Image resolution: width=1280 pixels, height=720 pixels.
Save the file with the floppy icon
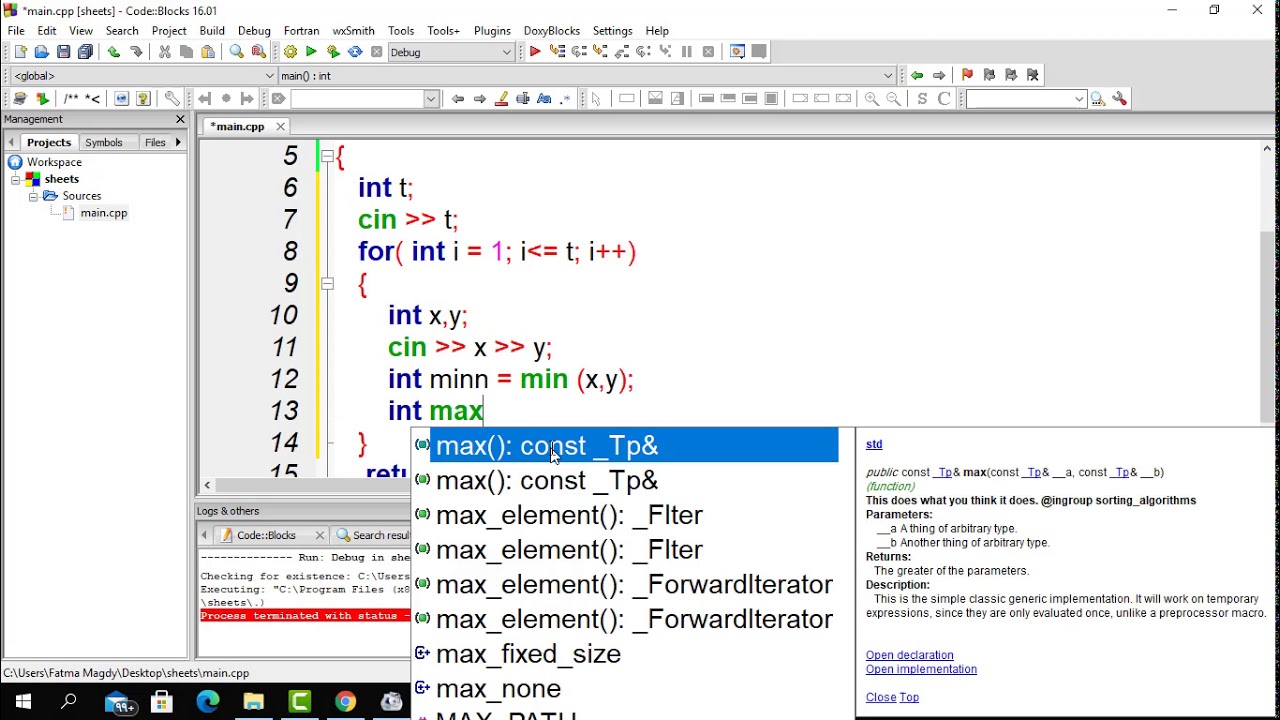[64, 52]
